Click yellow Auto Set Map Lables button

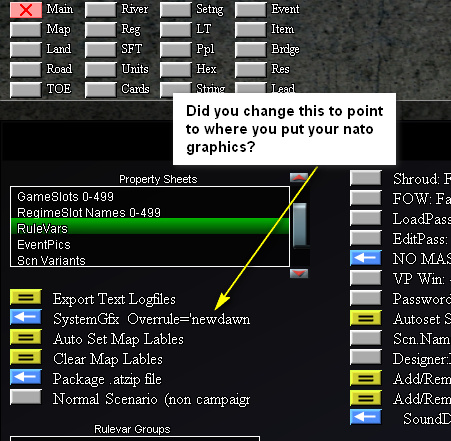coord(26,337)
